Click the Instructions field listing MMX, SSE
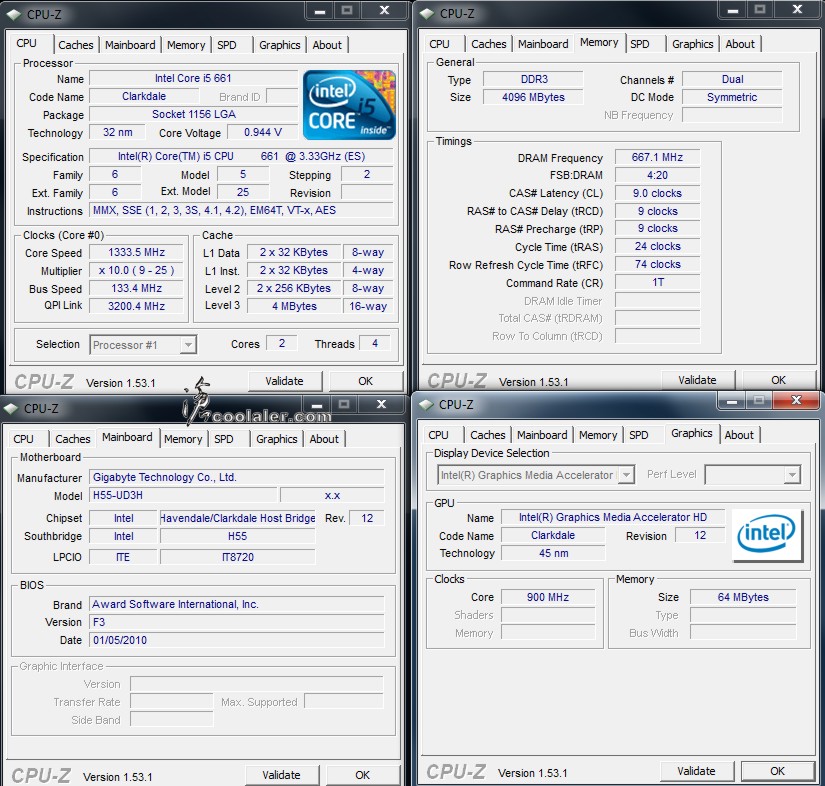Screen dimensions: 825x786 241,210
